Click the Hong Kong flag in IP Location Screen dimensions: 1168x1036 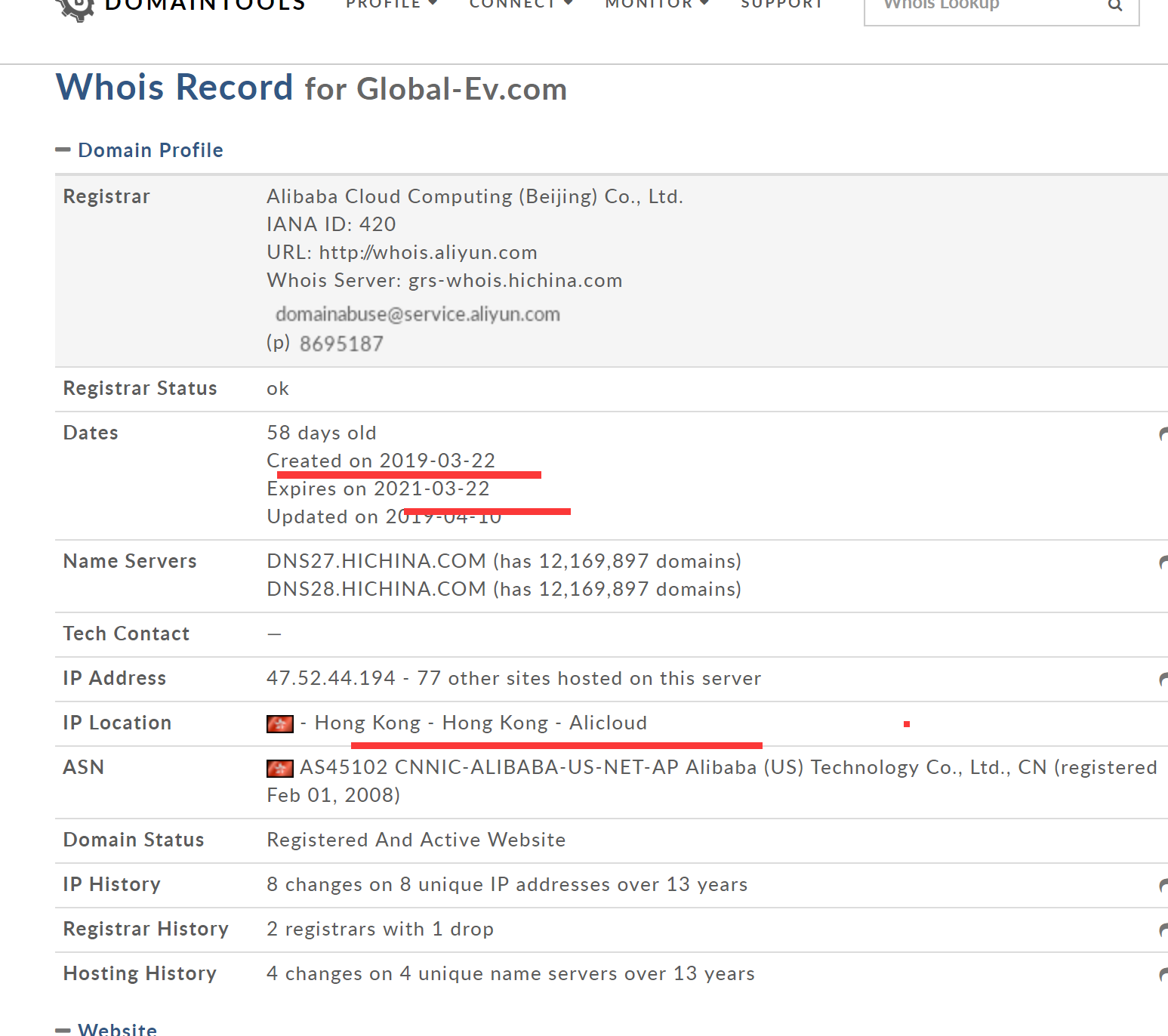280,724
